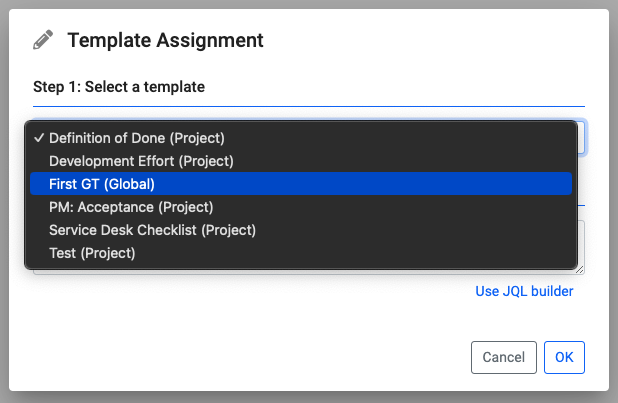Select the Test (Project) template option
Screen dimensions: 618x403
pyautogui.click(x=92, y=253)
